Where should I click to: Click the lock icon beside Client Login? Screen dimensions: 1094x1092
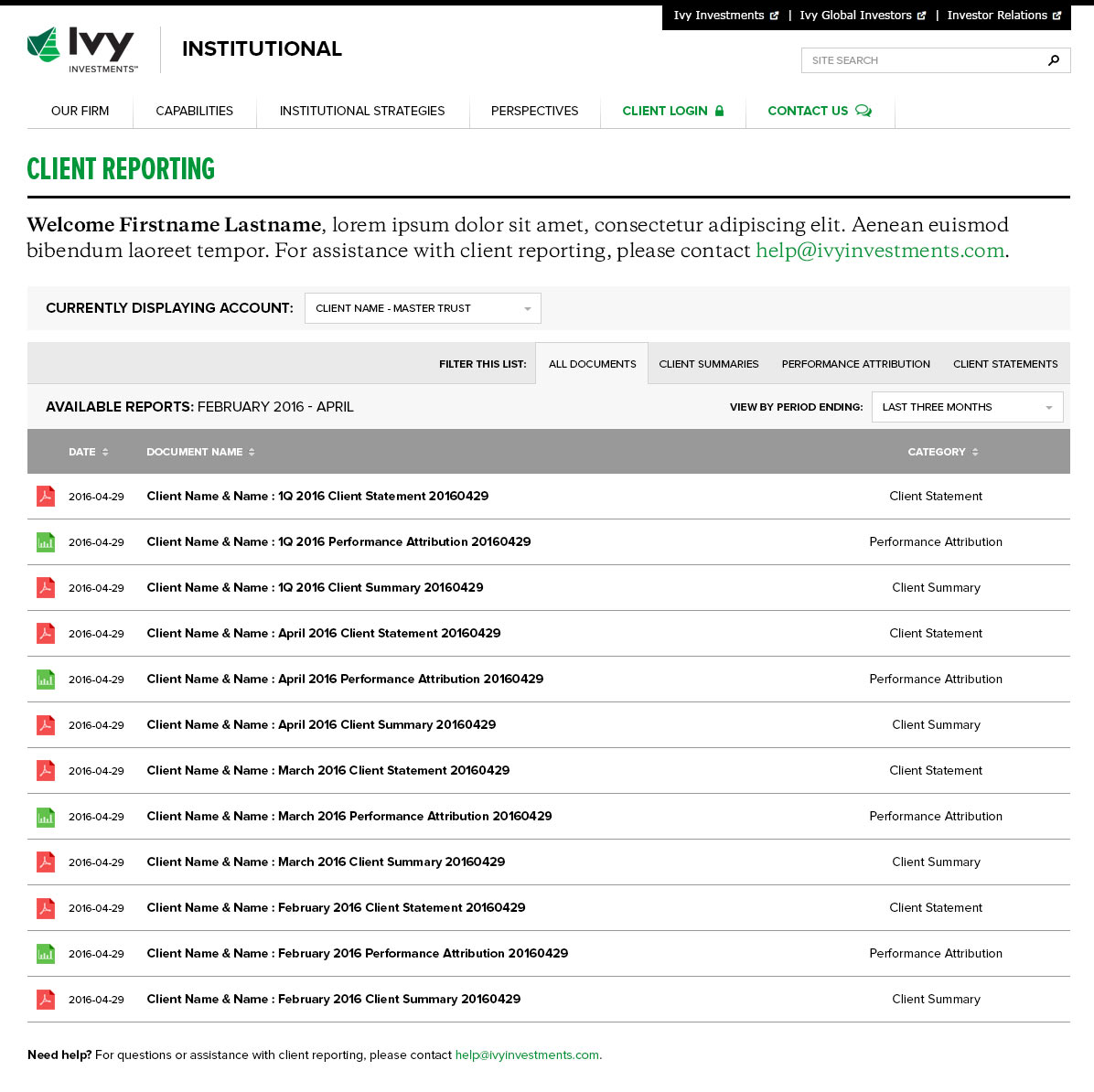(719, 111)
